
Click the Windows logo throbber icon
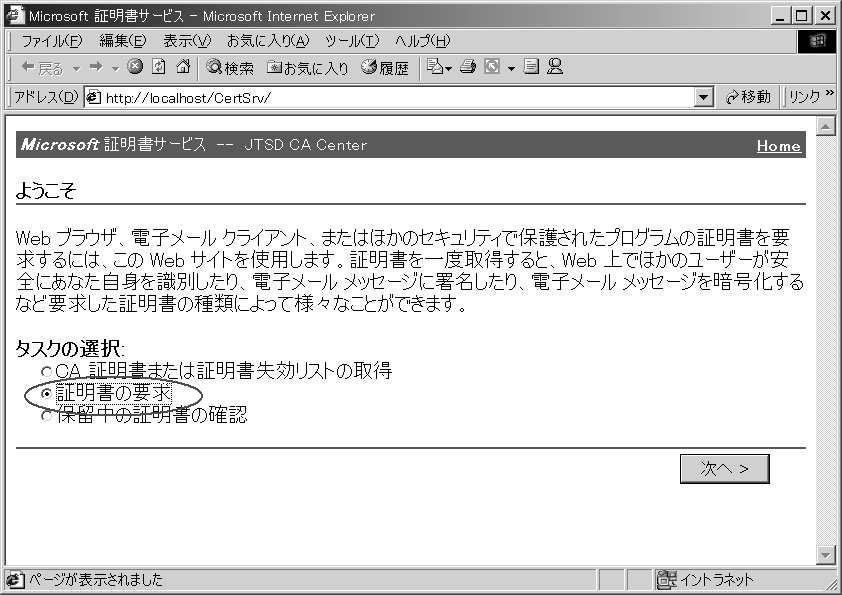click(x=817, y=41)
